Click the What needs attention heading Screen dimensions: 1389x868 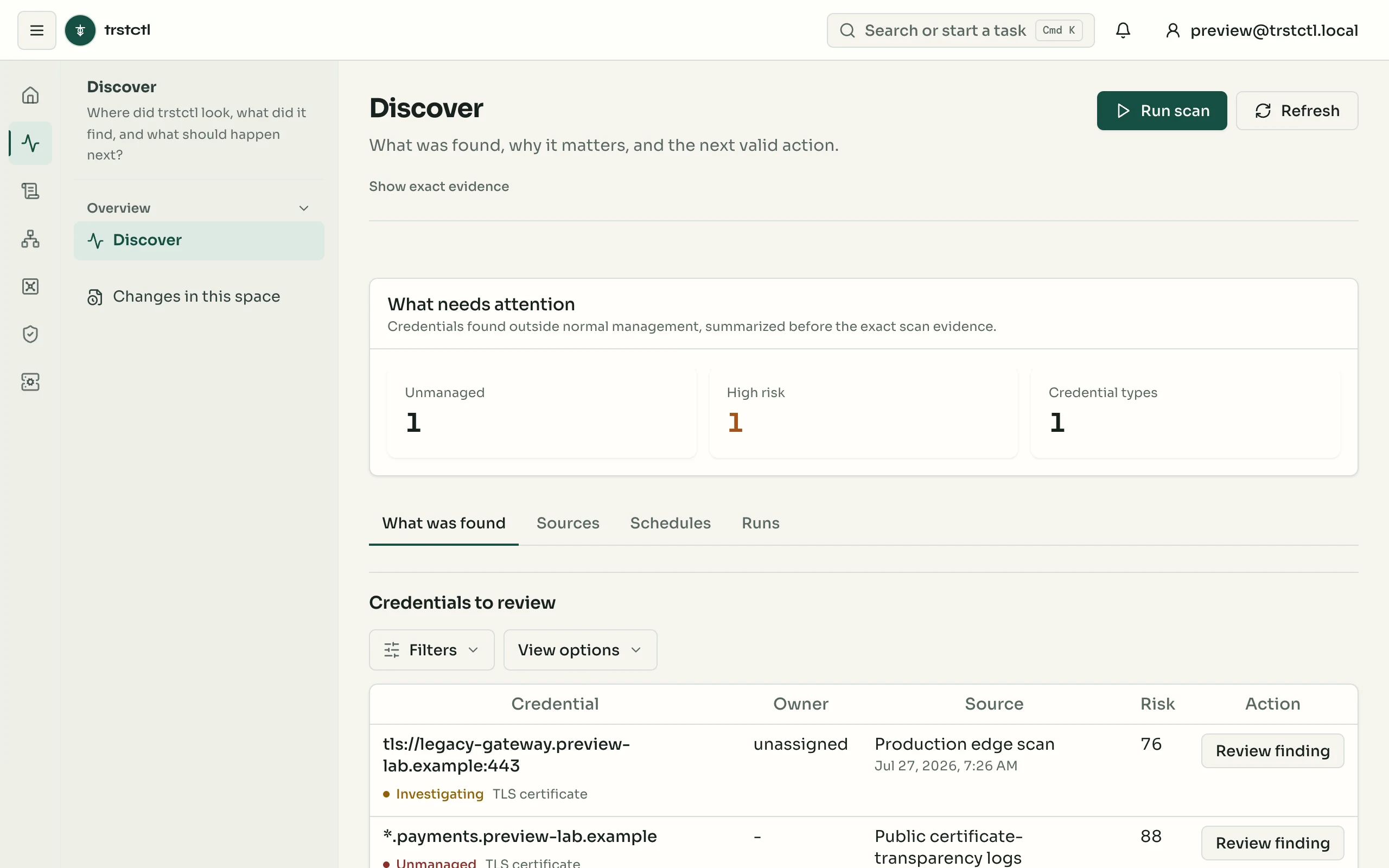pyautogui.click(x=481, y=304)
